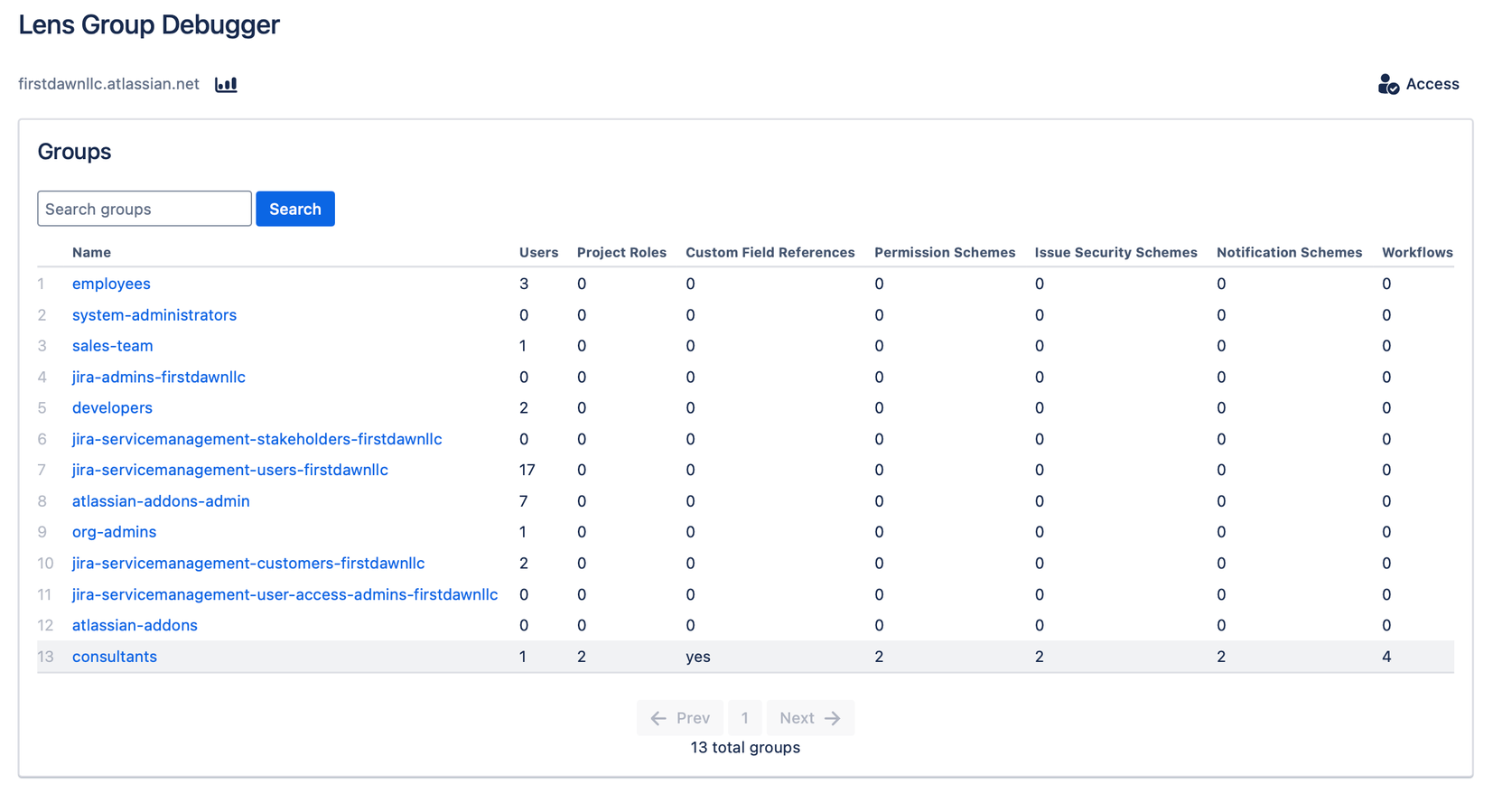Click the Workflows value 4 for consultants
Screen dimensions: 1502x812
(x=1386, y=657)
